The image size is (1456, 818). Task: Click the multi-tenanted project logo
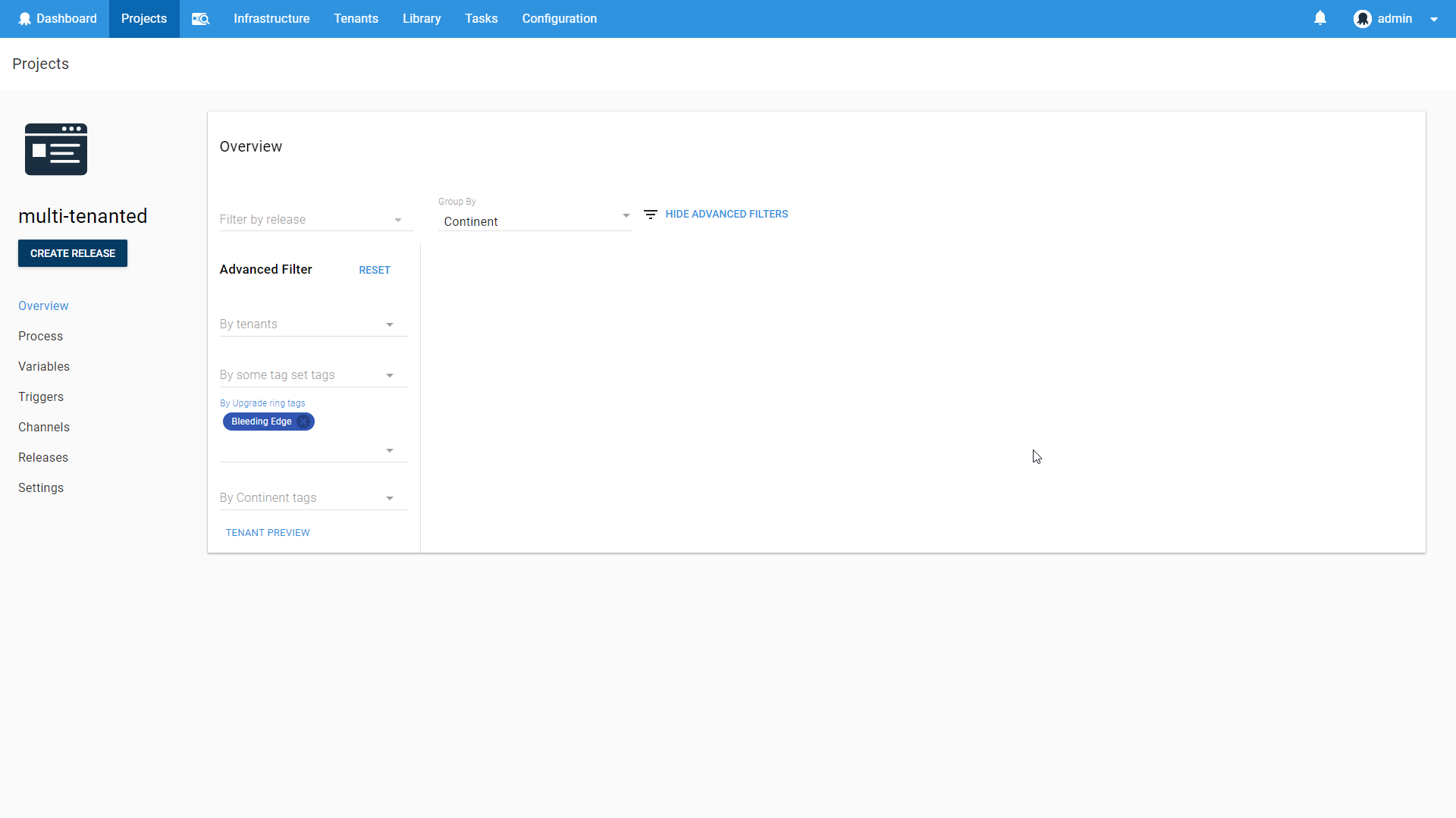click(55, 149)
